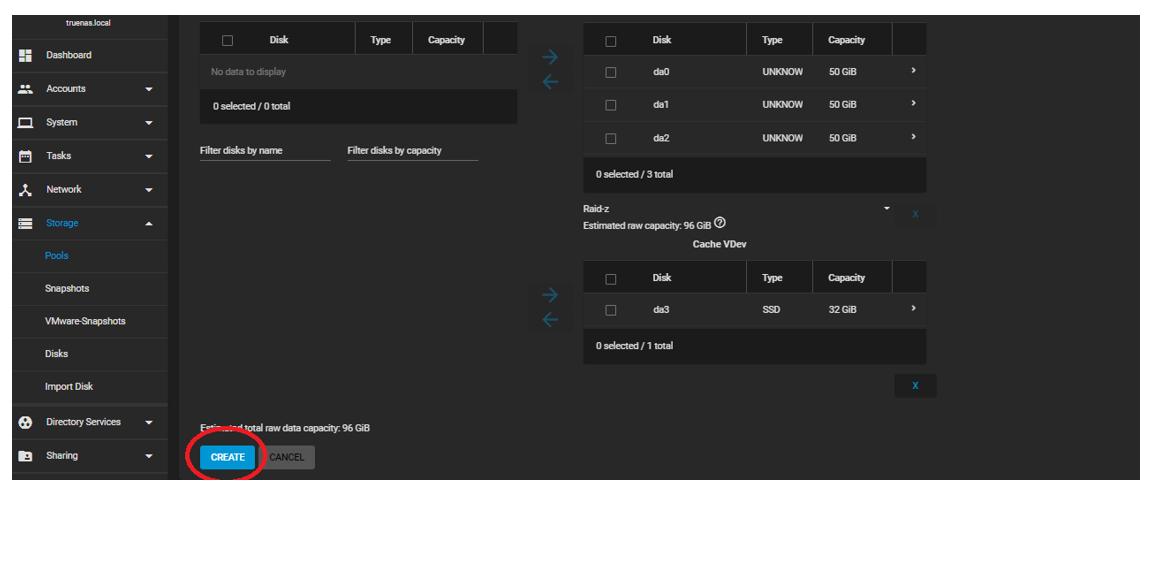Move disks right into data vdev arrow
Screen dimensions: 1155x567
550,57
